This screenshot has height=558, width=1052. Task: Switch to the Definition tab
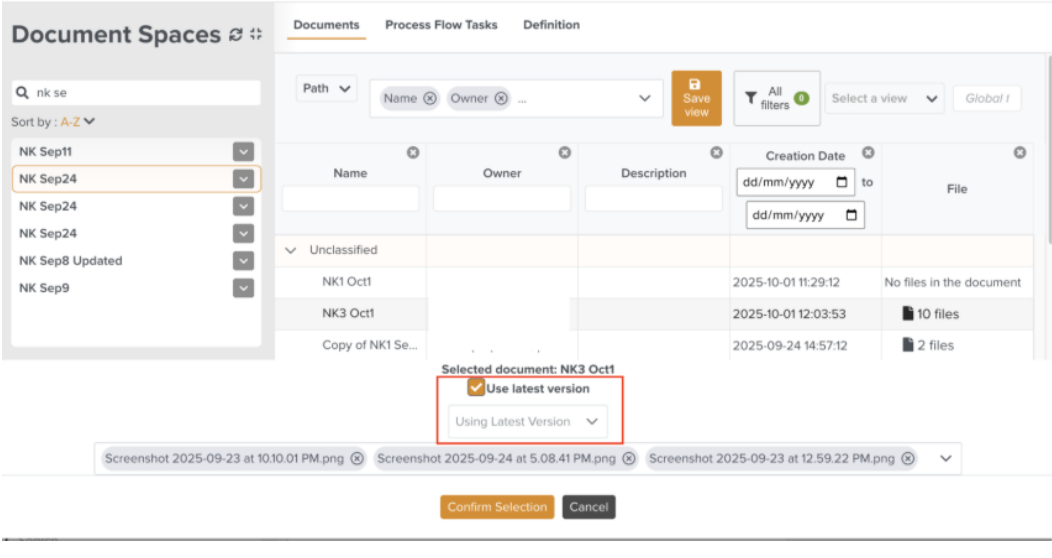click(x=551, y=25)
